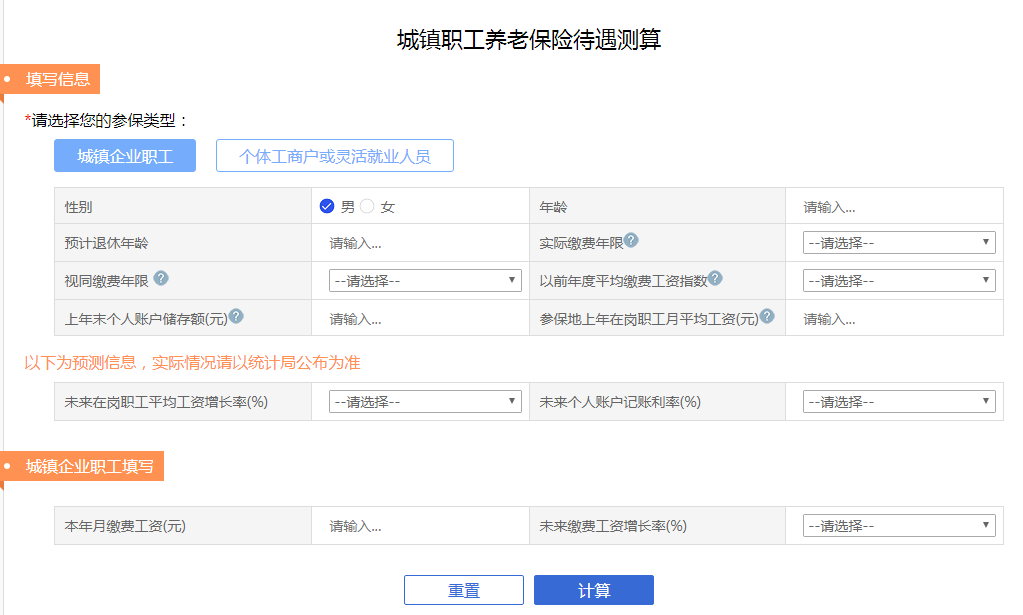Screen dimensions: 1023x615
Task: Click help icon next to 视同缴费年限
Action: [161, 279]
